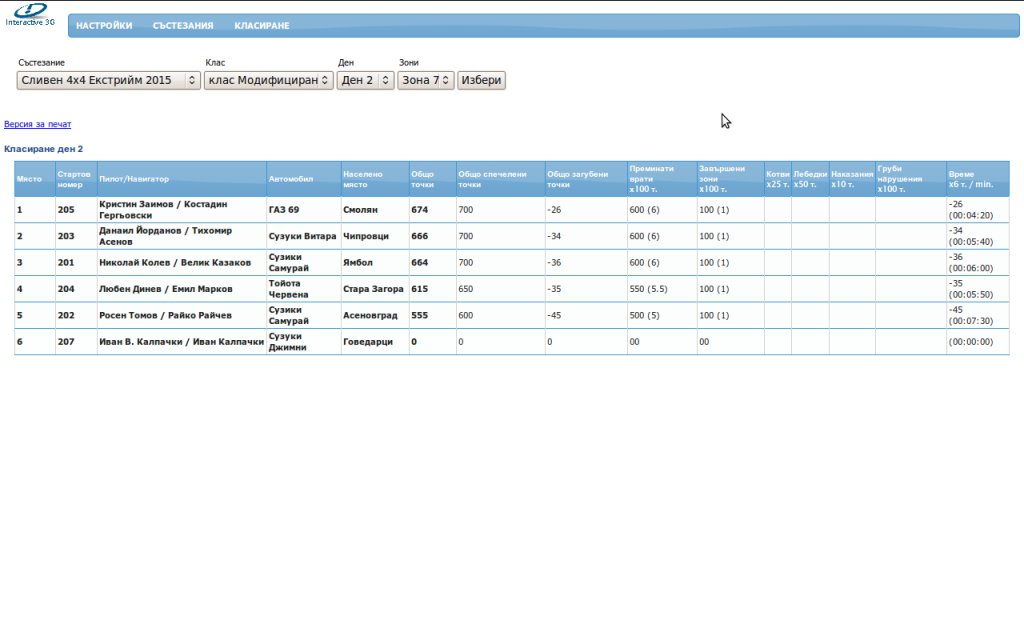This screenshot has width=1024, height=640.
Task: Click the Сузуки Витара vehicle cell
Action: (x=302, y=236)
